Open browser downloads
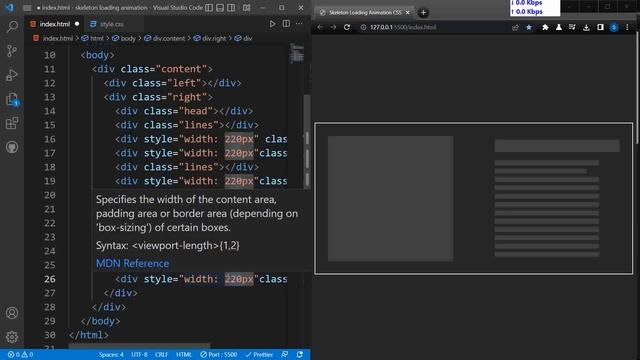This screenshot has height=360, width=640. click(586, 27)
